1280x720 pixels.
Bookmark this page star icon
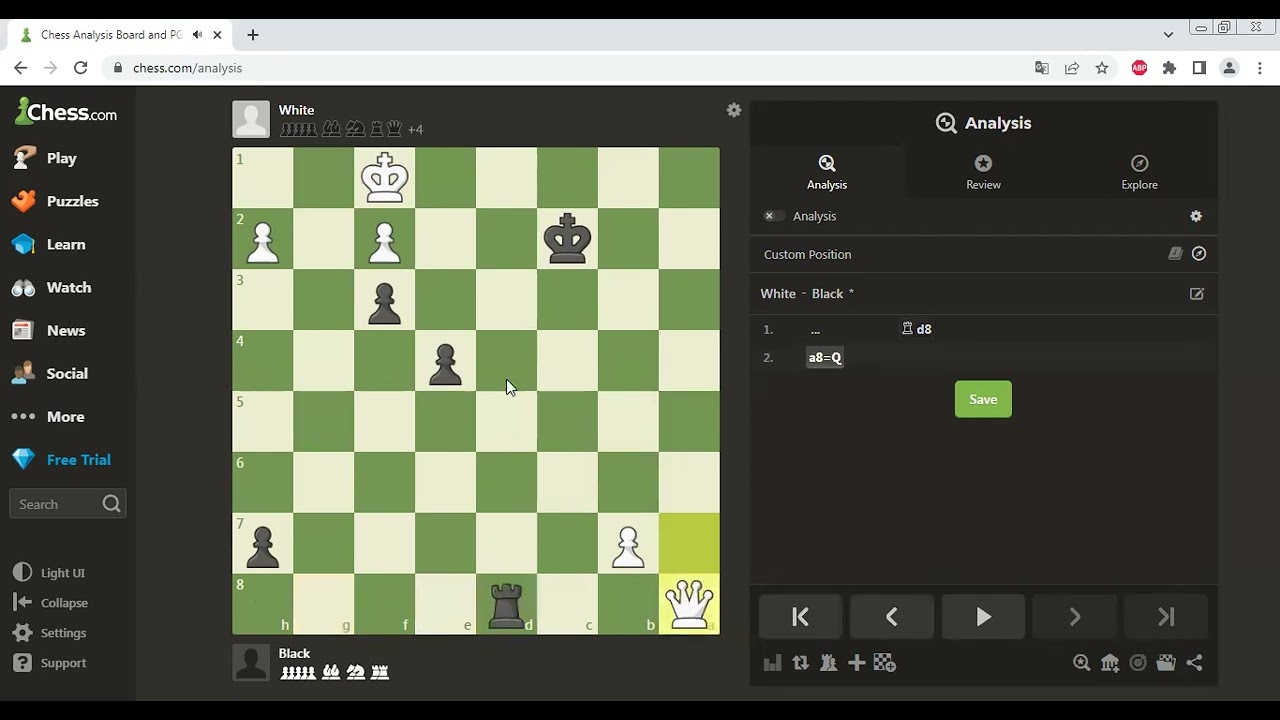[x=1102, y=68]
